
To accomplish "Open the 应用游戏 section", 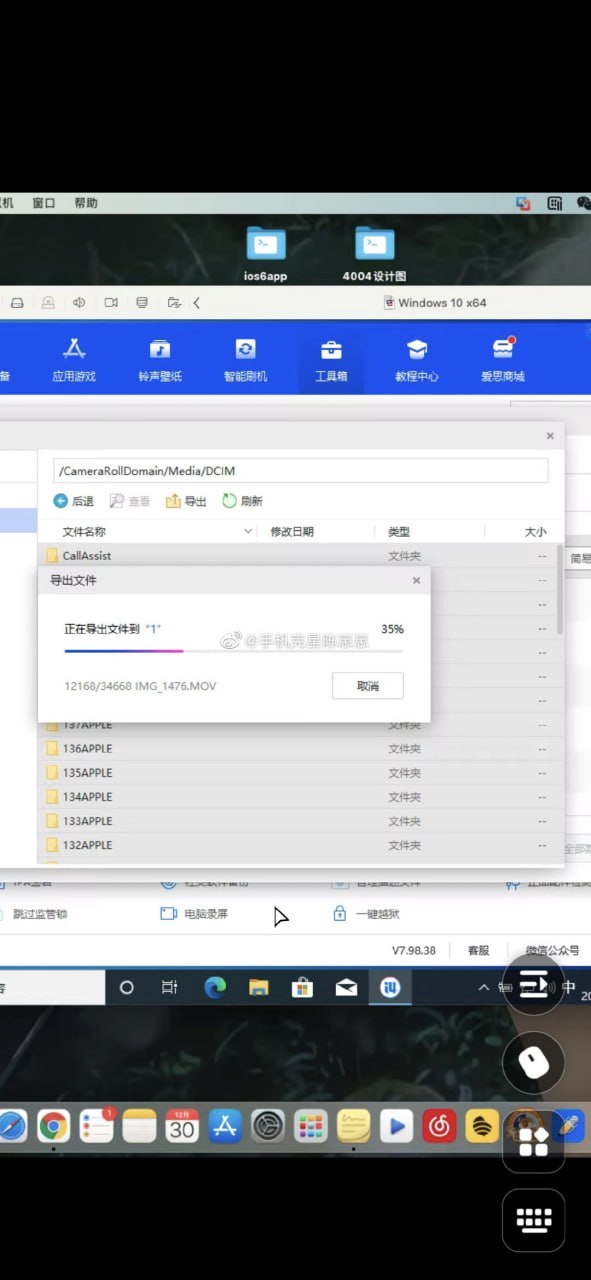I will click(x=75, y=361).
